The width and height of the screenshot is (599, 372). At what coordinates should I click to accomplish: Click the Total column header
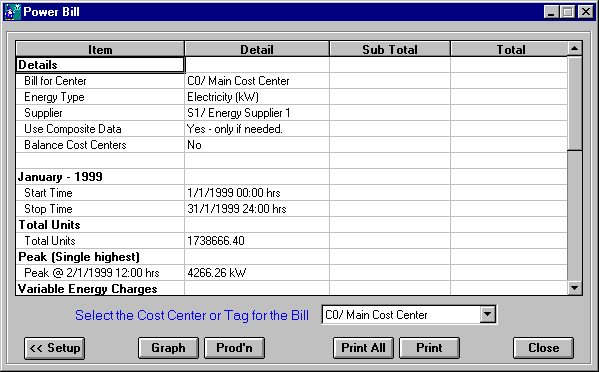click(510, 49)
